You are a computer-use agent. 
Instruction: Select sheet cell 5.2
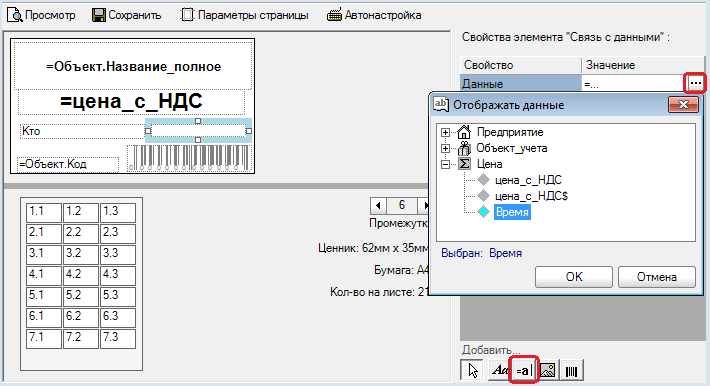point(81,296)
